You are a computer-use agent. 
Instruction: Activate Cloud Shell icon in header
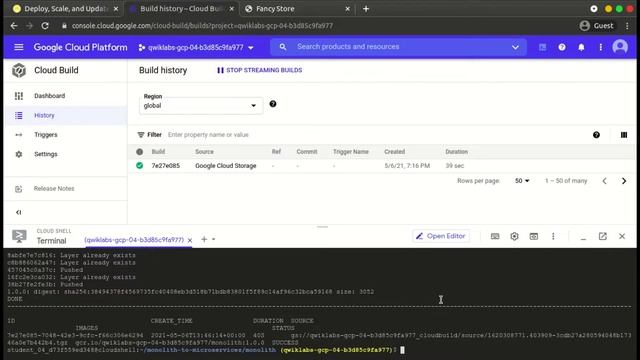coord(542,47)
